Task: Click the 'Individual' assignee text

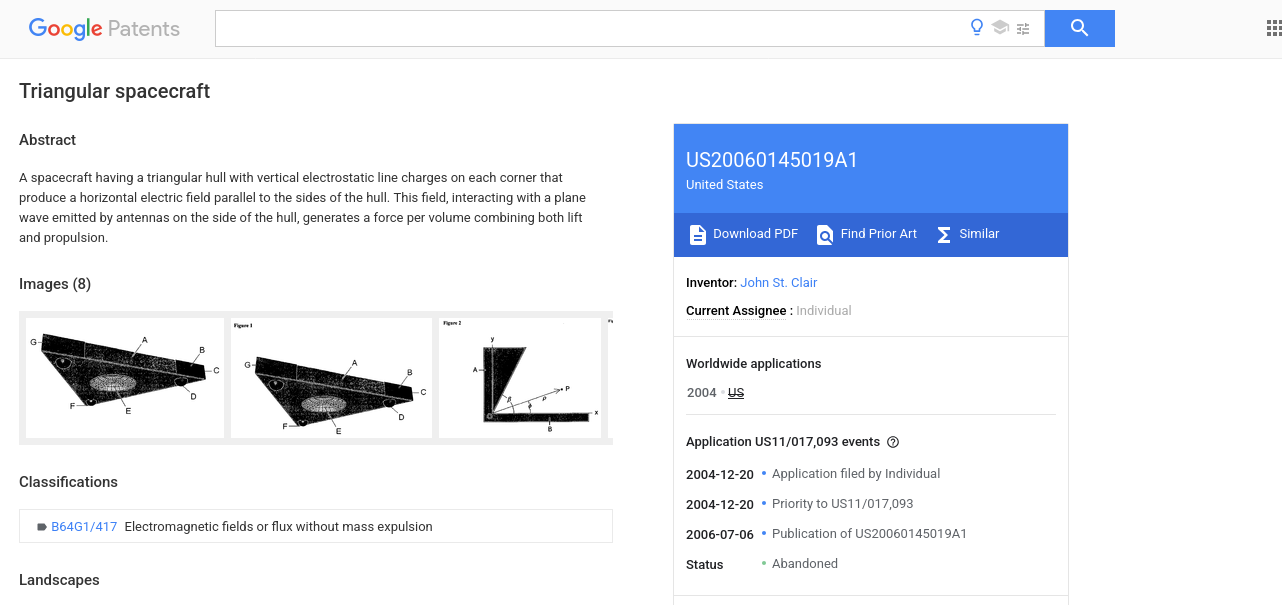Action: [824, 311]
